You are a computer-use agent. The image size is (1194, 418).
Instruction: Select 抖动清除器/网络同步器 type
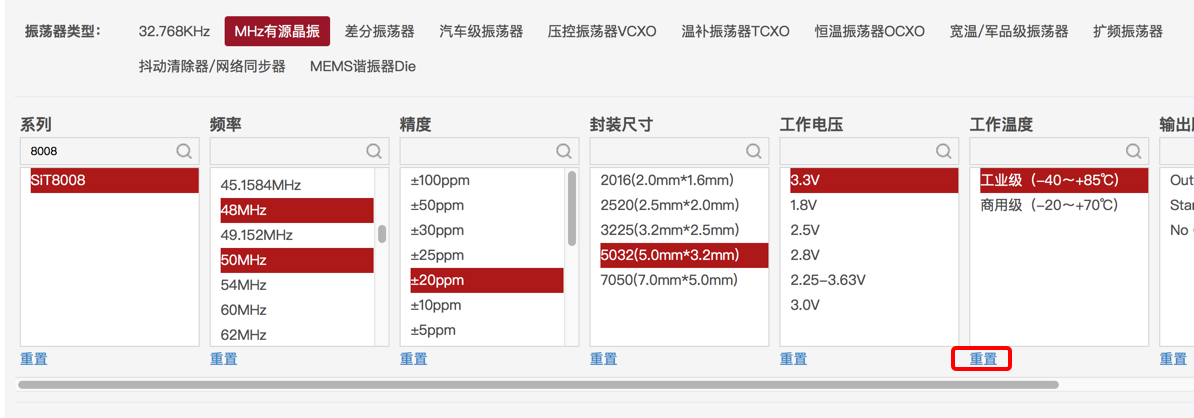click(x=212, y=66)
